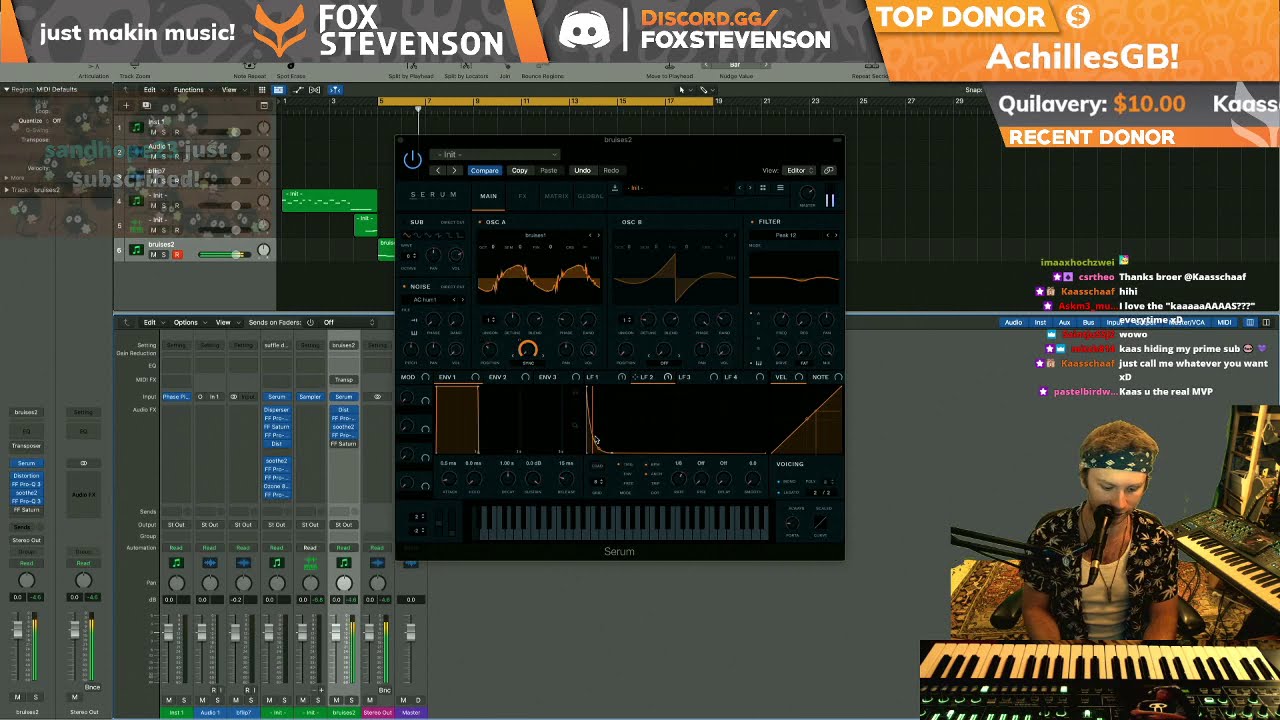Image resolution: width=1280 pixels, height=720 pixels.
Task: Click the Compare button in plugin header
Action: (x=484, y=170)
